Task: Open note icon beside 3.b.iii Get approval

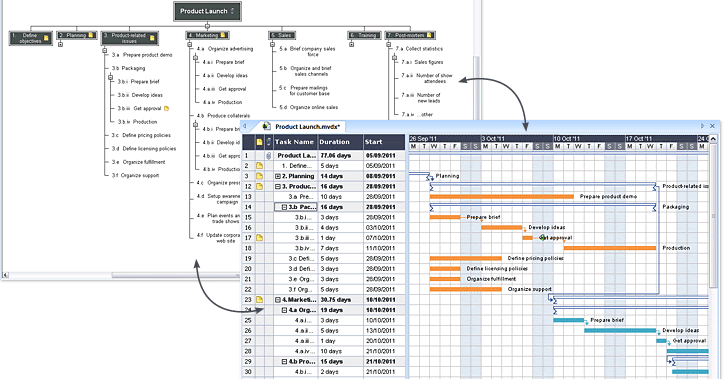Action: pyautogui.click(x=166, y=108)
